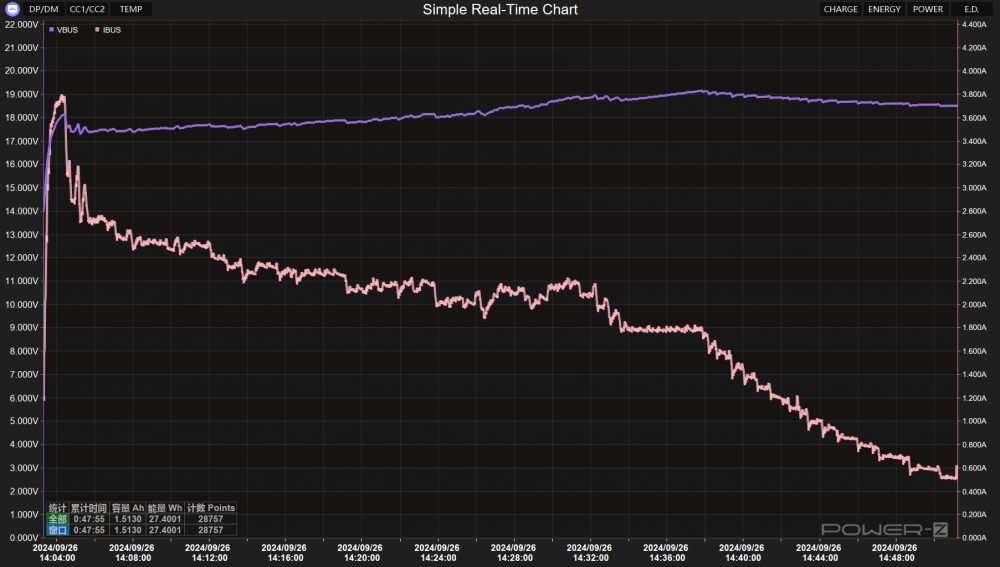Click the 14:32:00 time axis label

(x=590, y=558)
